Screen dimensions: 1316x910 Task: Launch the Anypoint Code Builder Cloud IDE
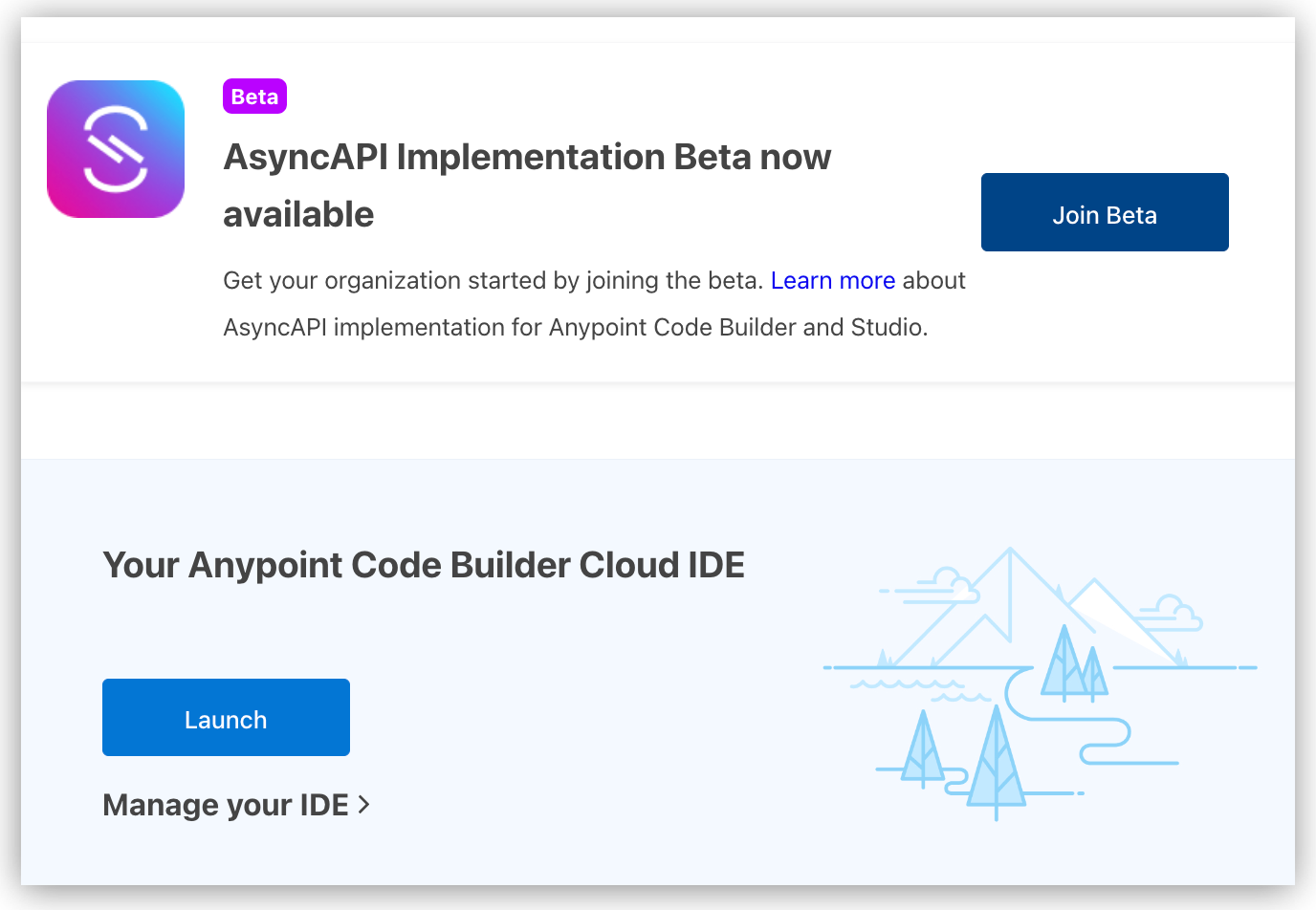(226, 718)
